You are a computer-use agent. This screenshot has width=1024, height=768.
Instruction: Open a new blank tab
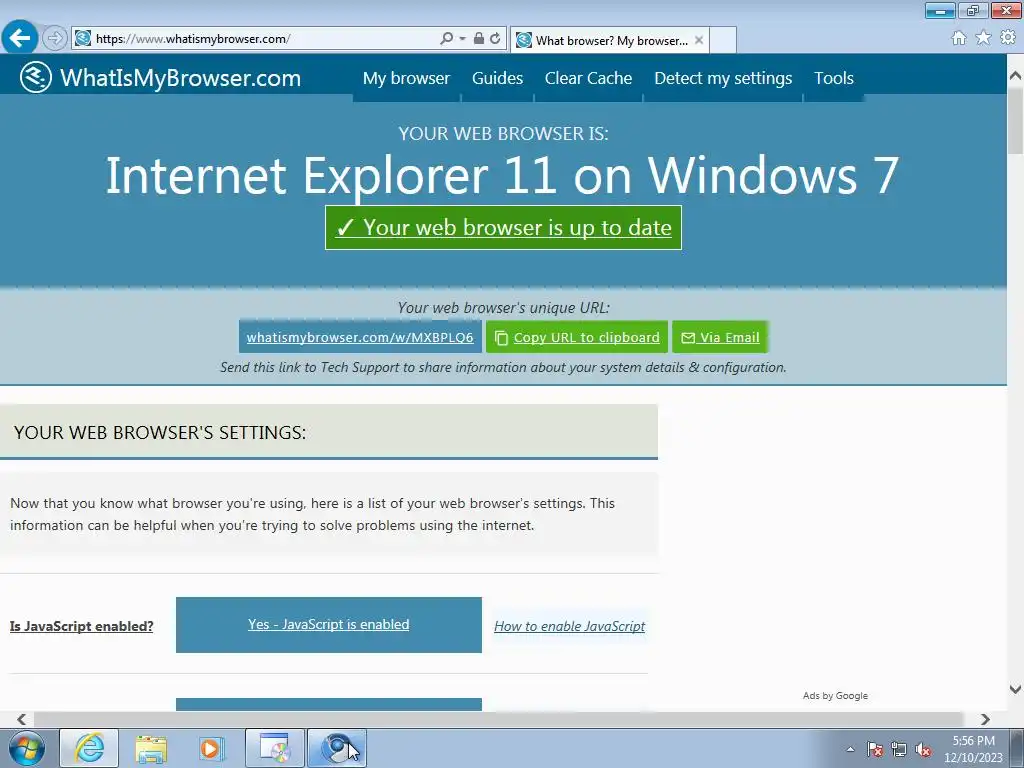click(723, 40)
